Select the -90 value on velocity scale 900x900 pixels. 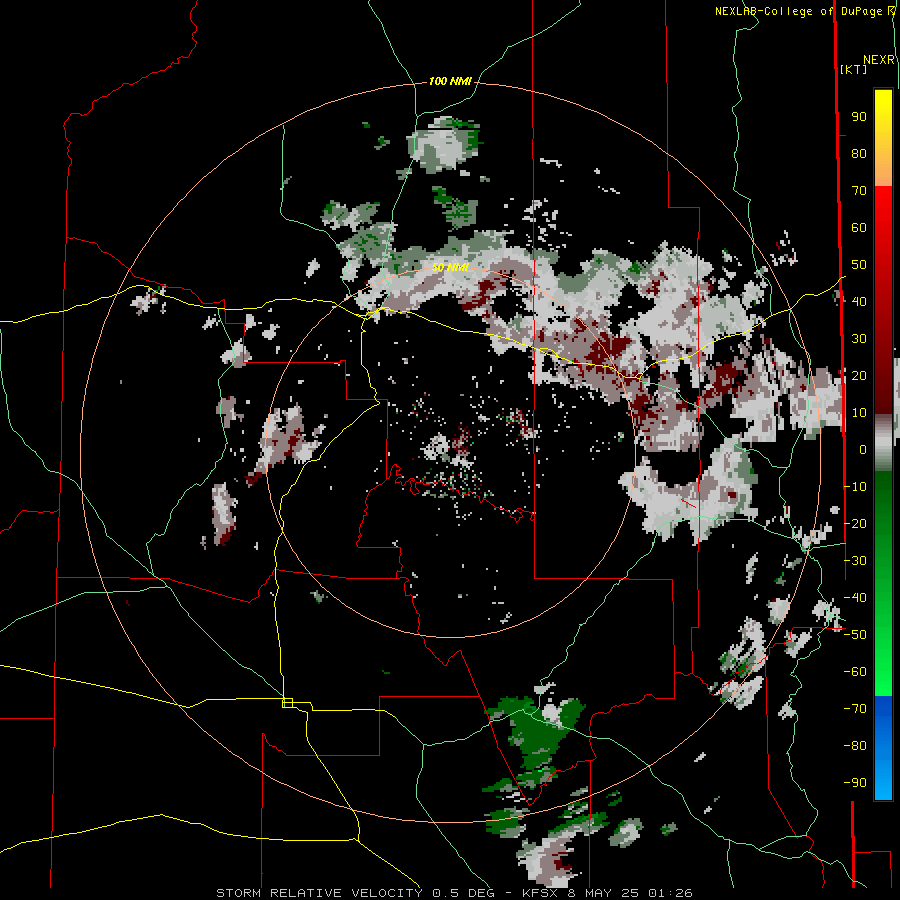point(855,783)
